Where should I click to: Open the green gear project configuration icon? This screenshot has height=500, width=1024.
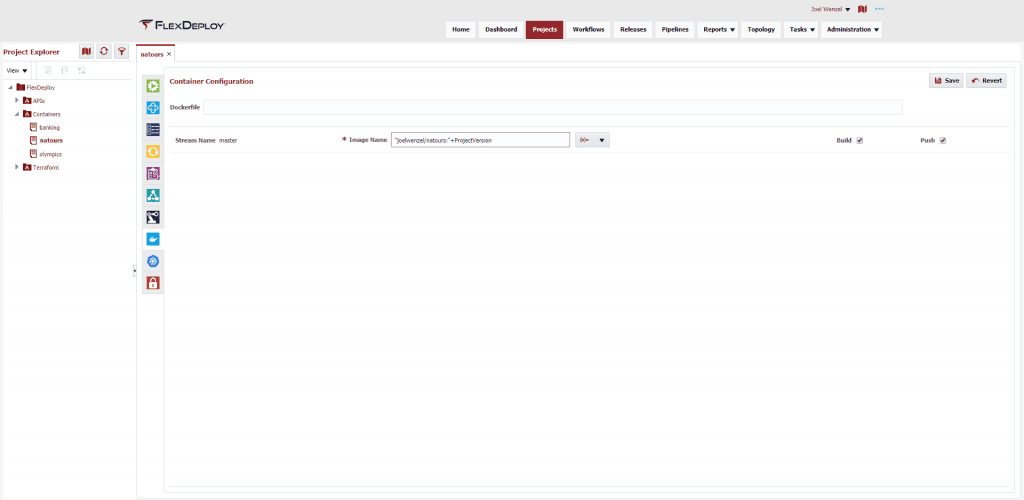click(x=153, y=86)
